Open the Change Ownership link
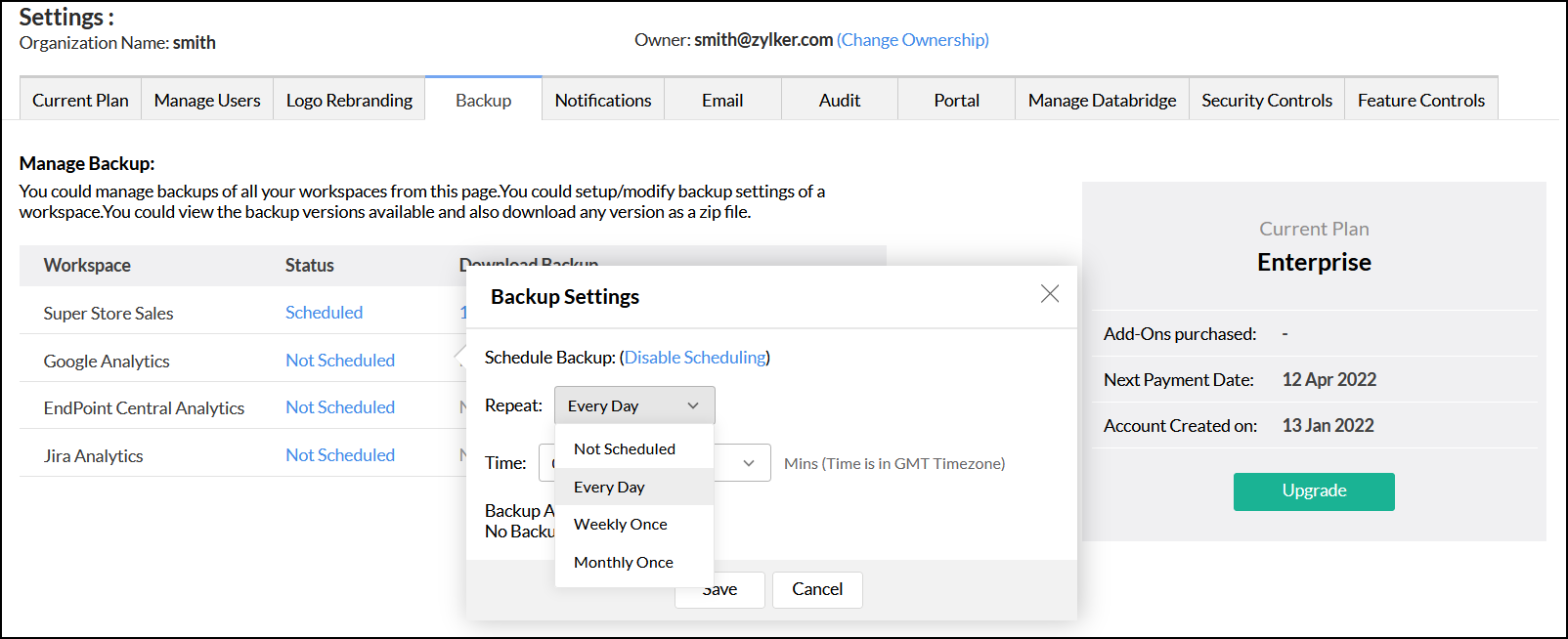This screenshot has height=639, width=1568. tap(913, 40)
